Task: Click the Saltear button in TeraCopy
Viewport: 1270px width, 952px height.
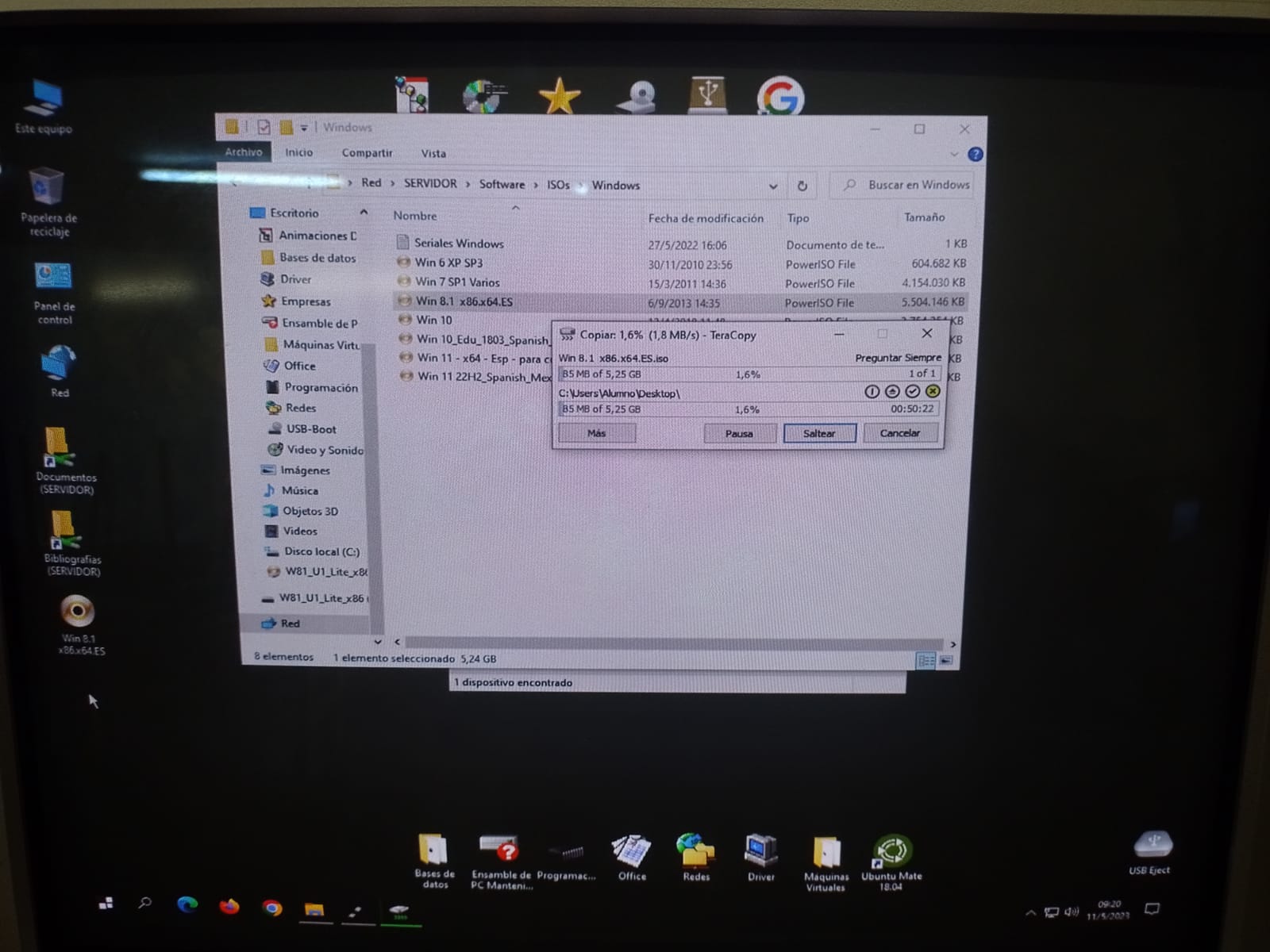Action: (819, 433)
